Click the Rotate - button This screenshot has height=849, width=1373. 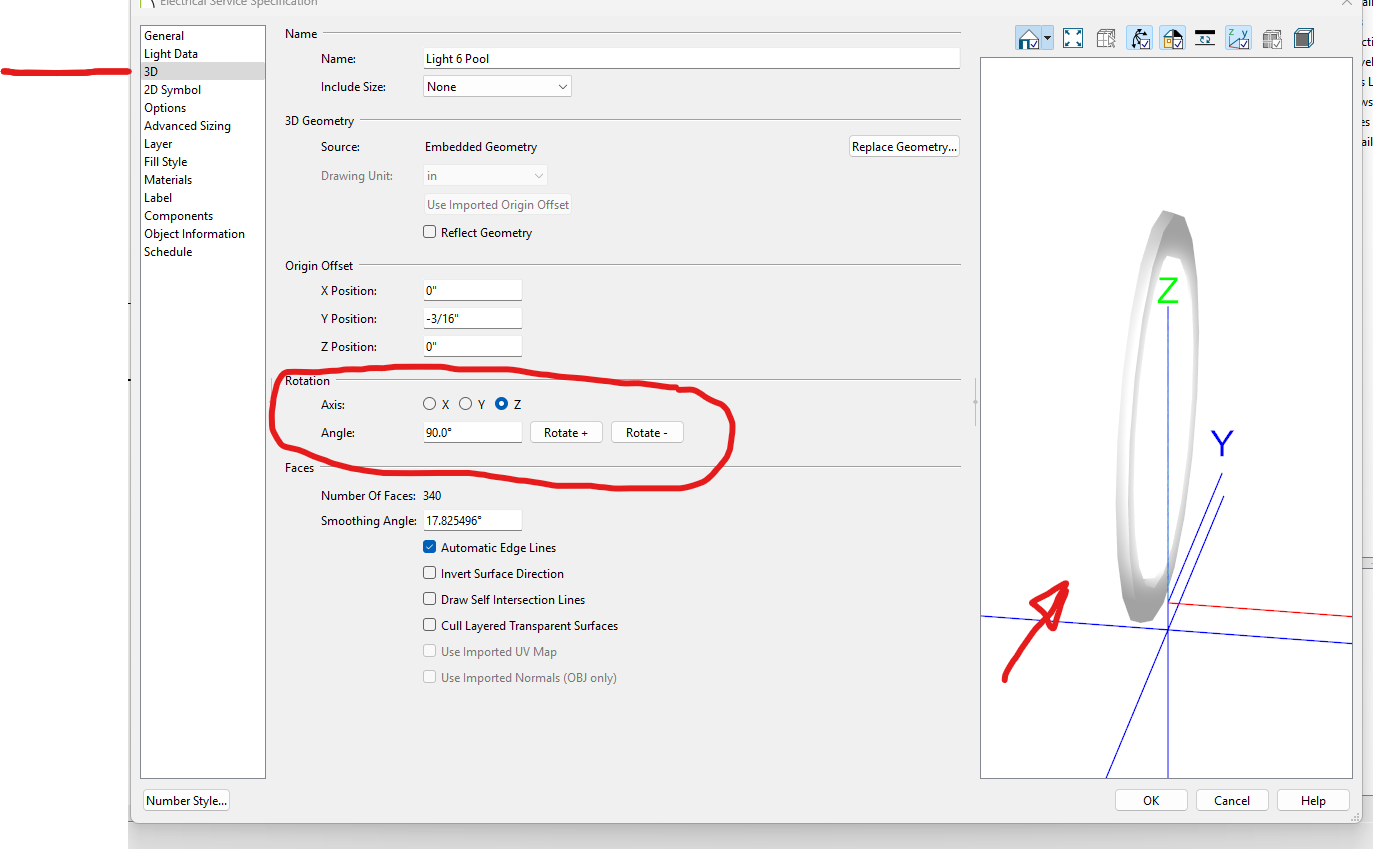pyautogui.click(x=647, y=432)
